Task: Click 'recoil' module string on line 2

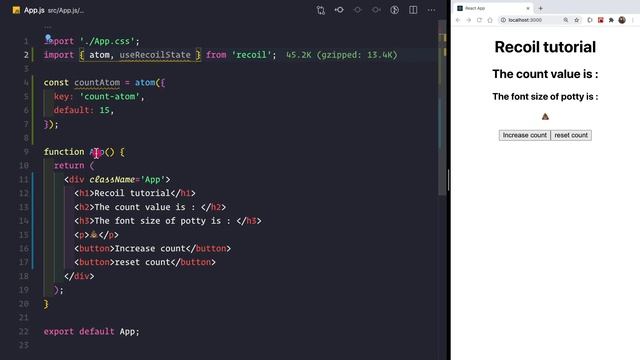Action: (x=251, y=55)
